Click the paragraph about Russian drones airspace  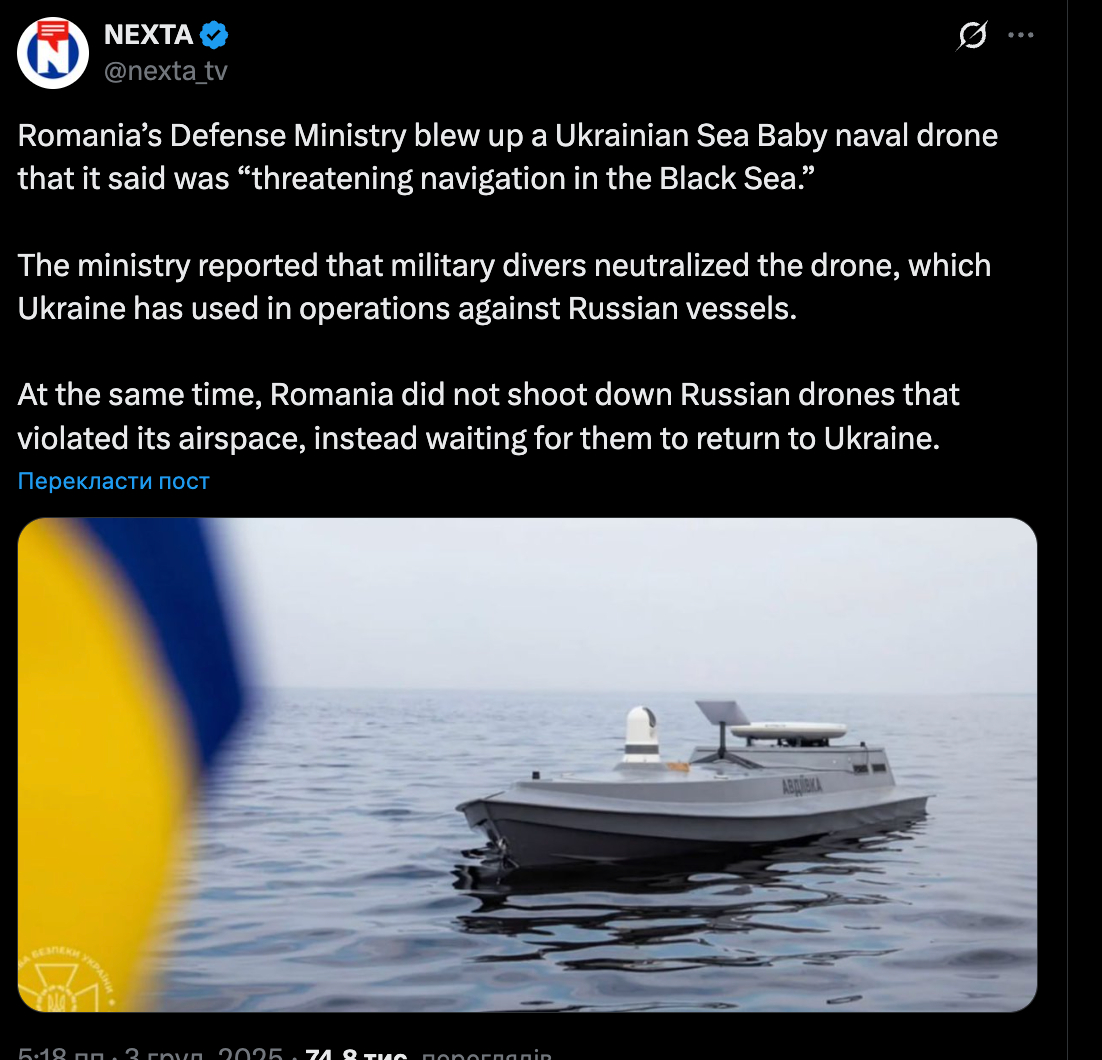(488, 416)
